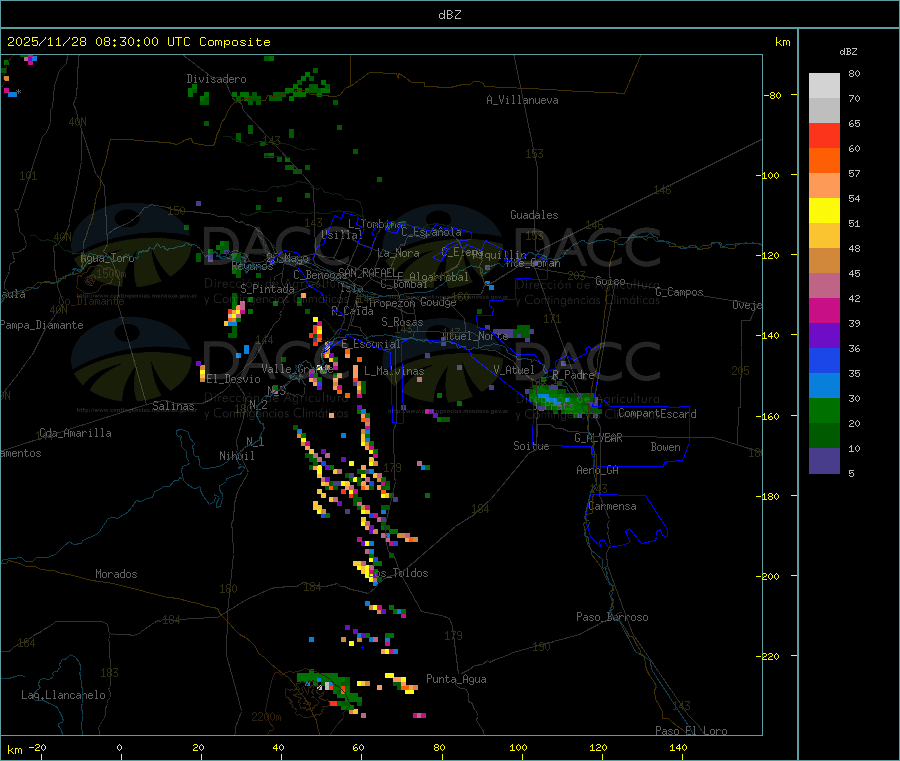Click the El_Desvio map label
This screenshot has height=761, width=900.
tap(233, 379)
